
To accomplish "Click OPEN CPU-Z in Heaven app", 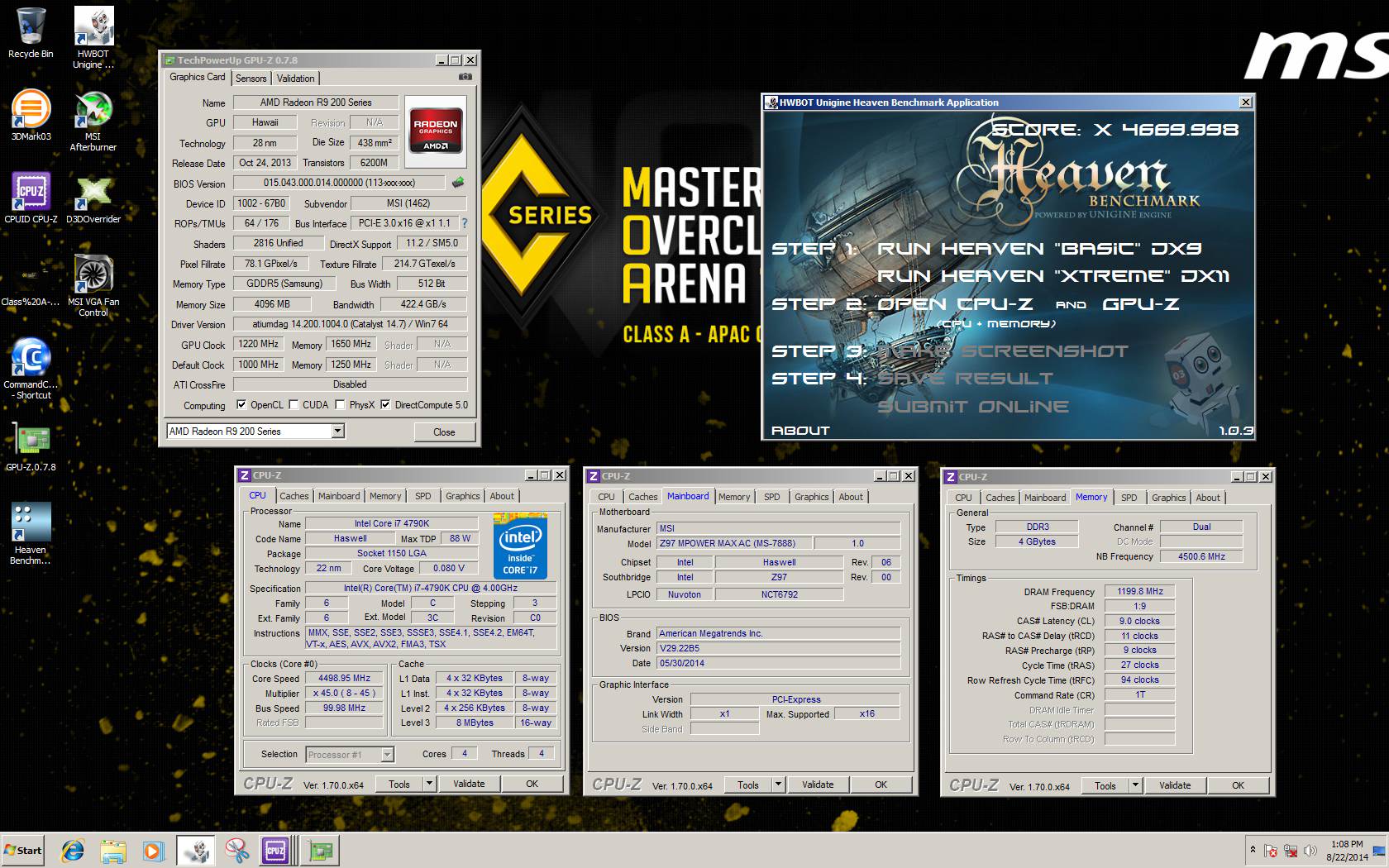I will pyautogui.click(x=955, y=304).
